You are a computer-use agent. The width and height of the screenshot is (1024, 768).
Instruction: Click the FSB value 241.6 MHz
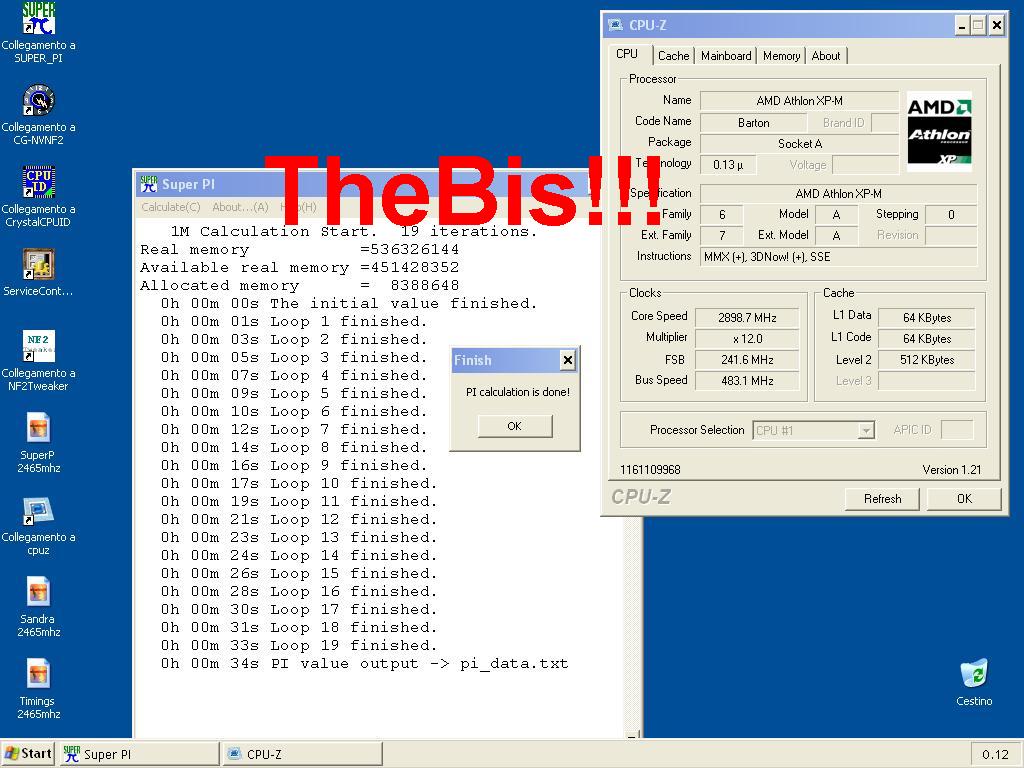point(746,359)
